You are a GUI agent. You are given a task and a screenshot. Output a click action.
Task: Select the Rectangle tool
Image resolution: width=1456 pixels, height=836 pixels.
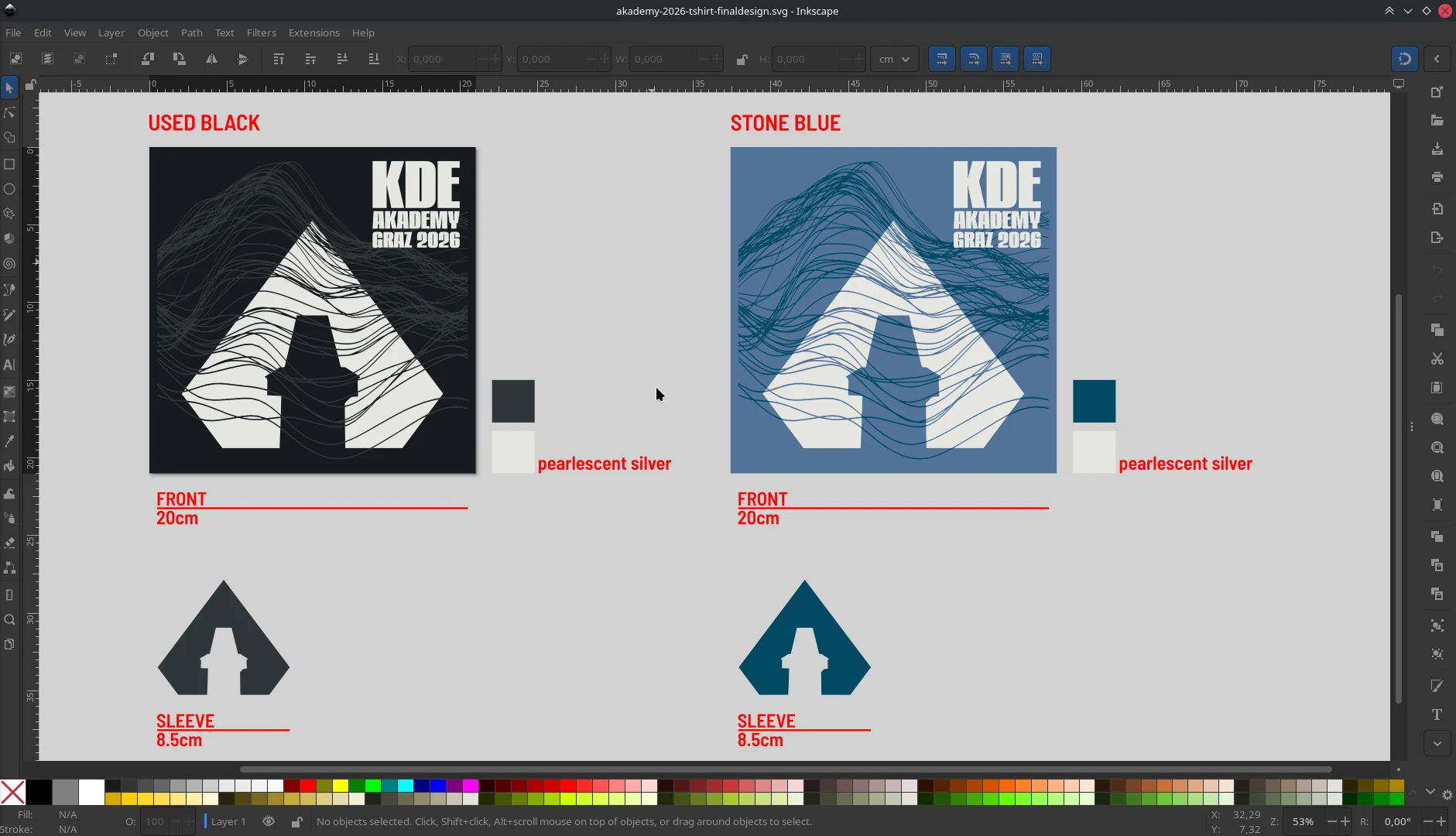(x=9, y=164)
